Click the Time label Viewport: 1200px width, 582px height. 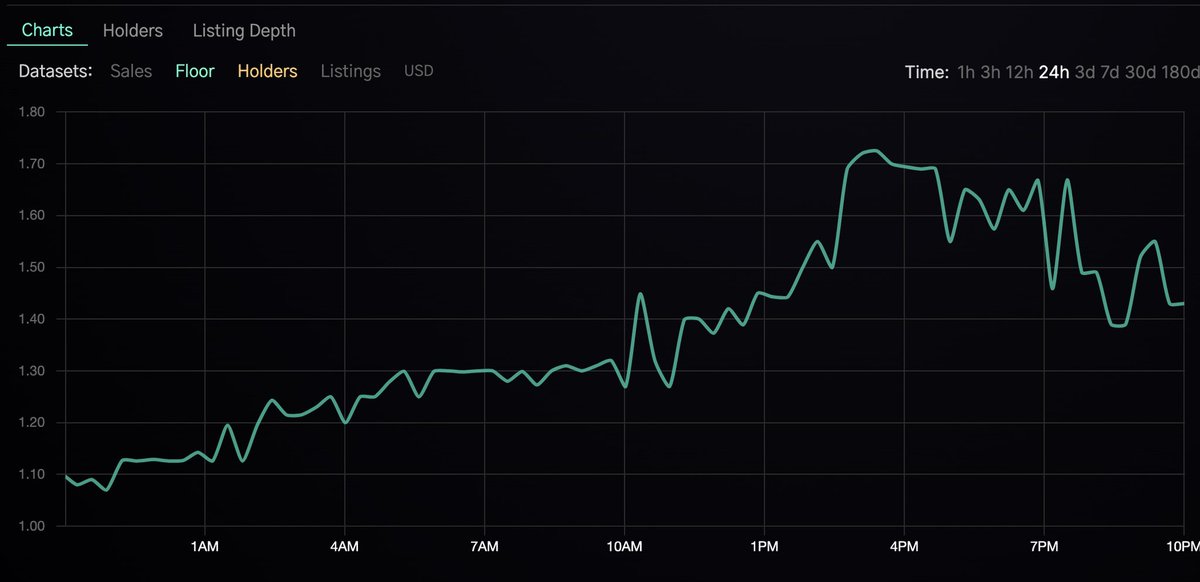(x=927, y=72)
